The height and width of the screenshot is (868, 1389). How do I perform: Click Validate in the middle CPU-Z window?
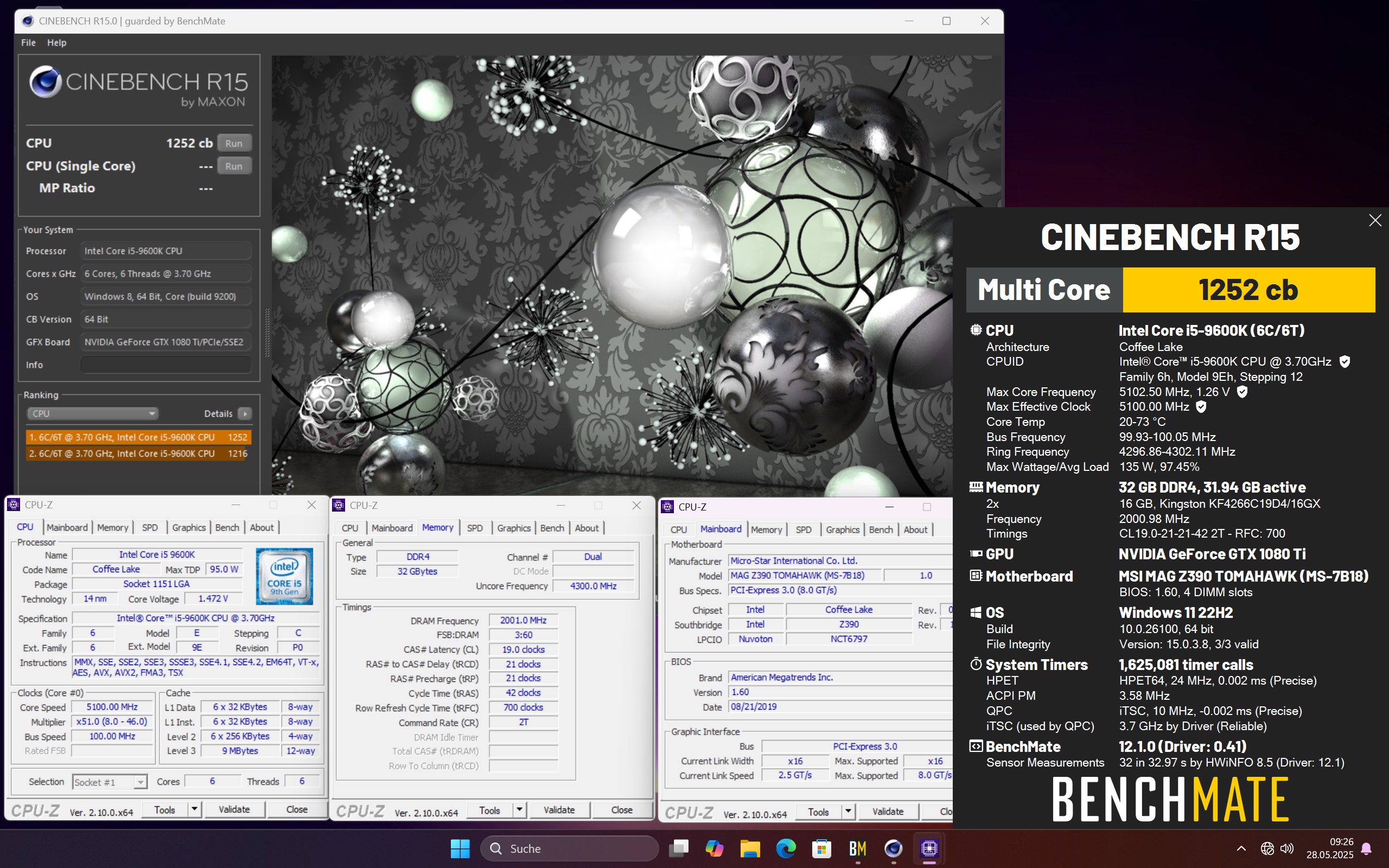[559, 810]
